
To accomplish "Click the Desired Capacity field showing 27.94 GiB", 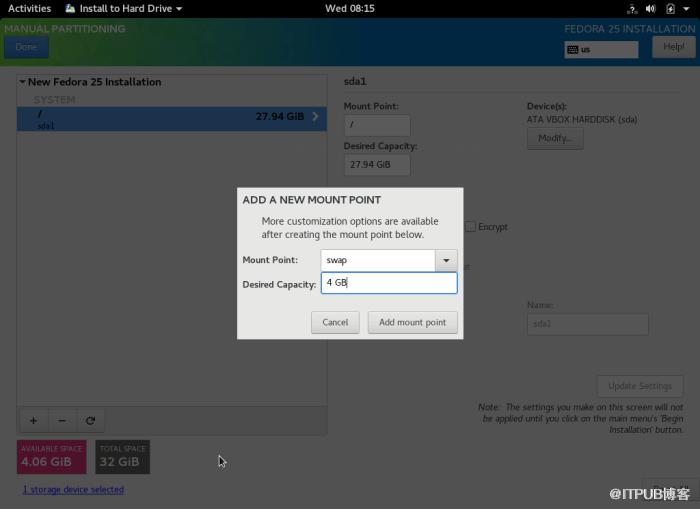I will pos(377,165).
